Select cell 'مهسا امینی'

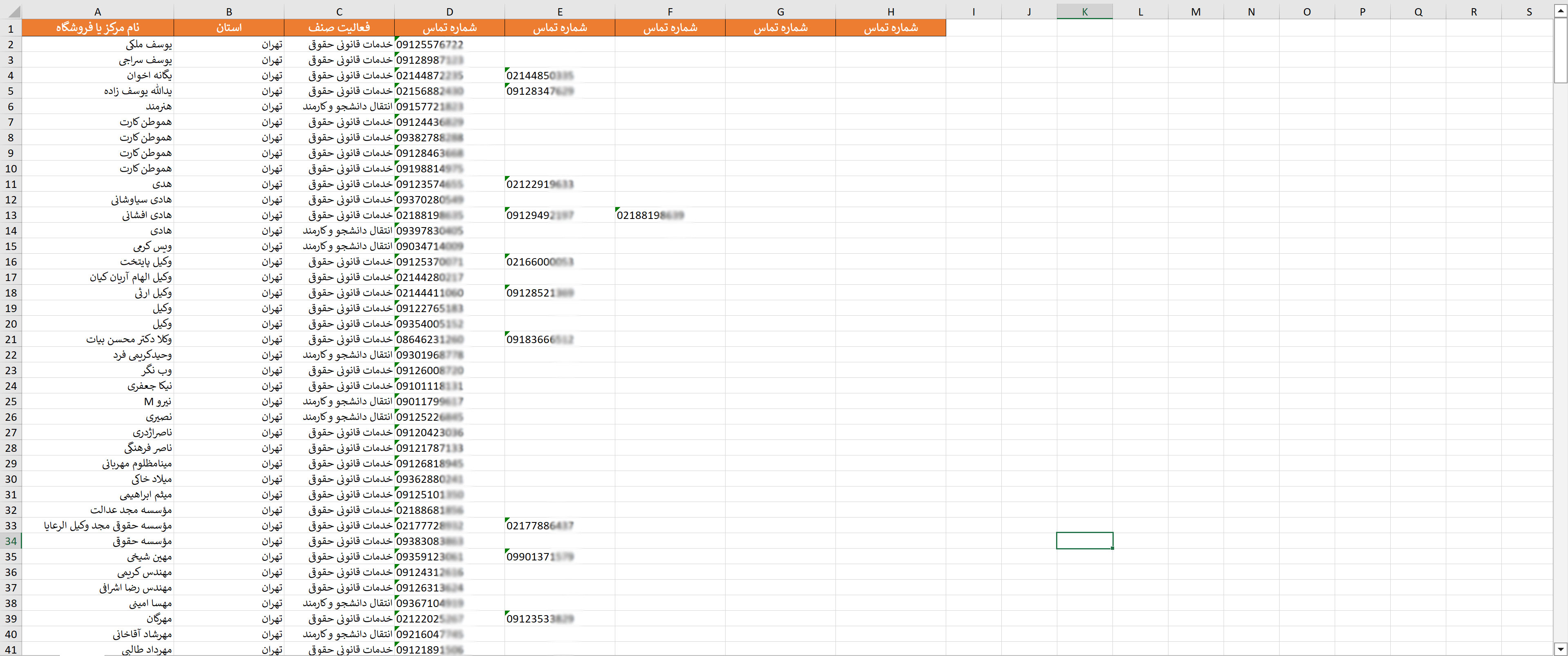98,603
